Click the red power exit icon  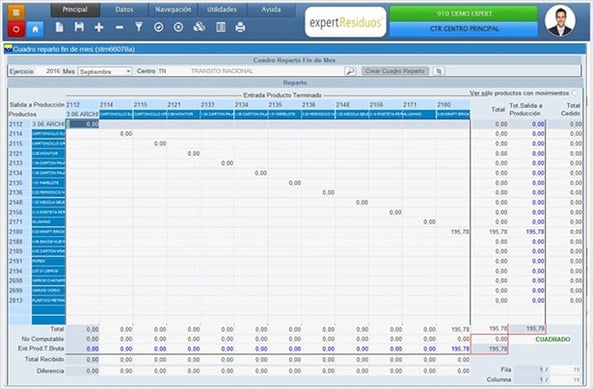coord(16,29)
